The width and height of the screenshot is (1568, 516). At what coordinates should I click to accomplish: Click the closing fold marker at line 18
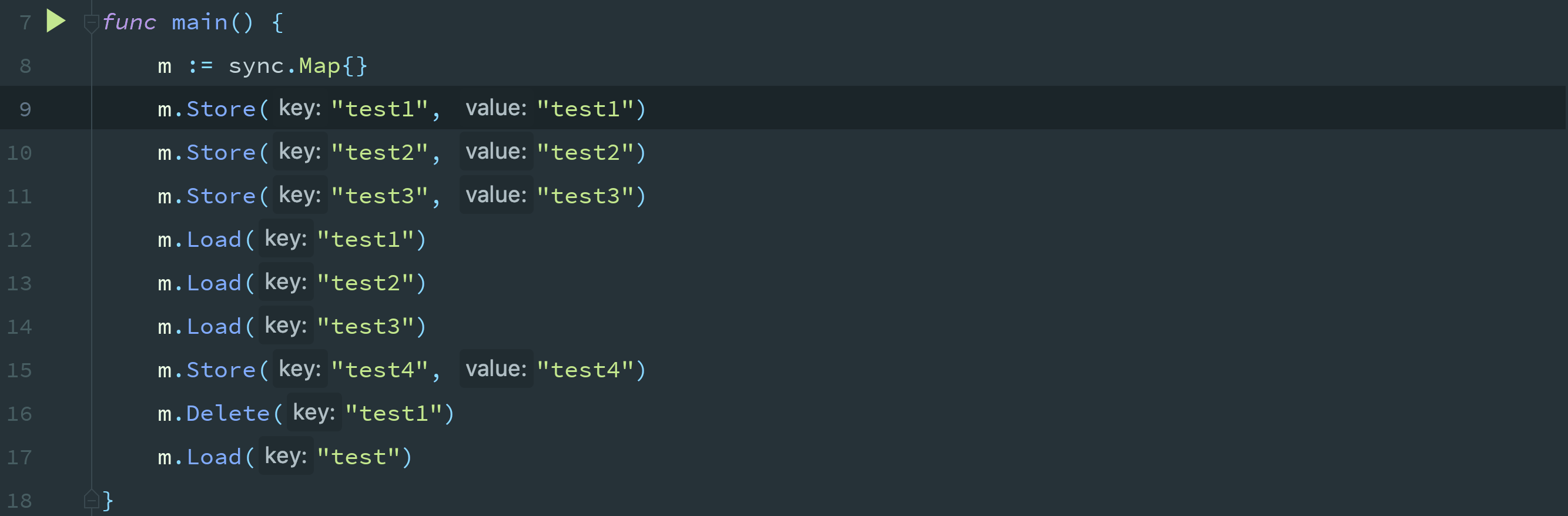[x=91, y=500]
